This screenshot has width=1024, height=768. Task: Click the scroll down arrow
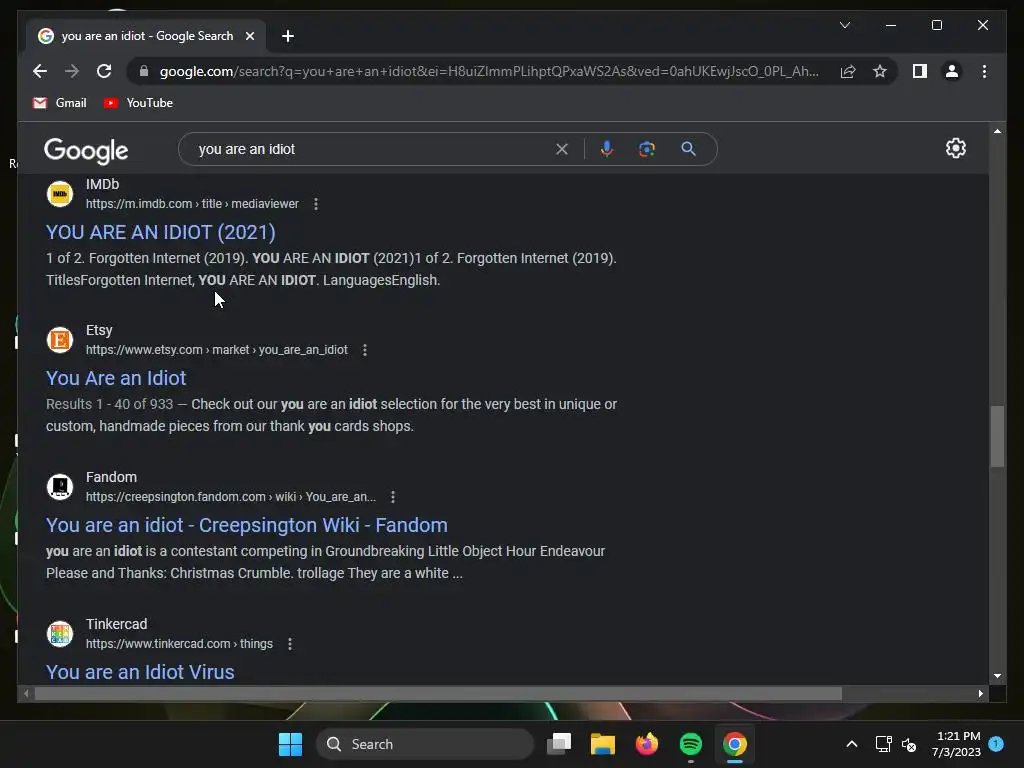coord(997,677)
